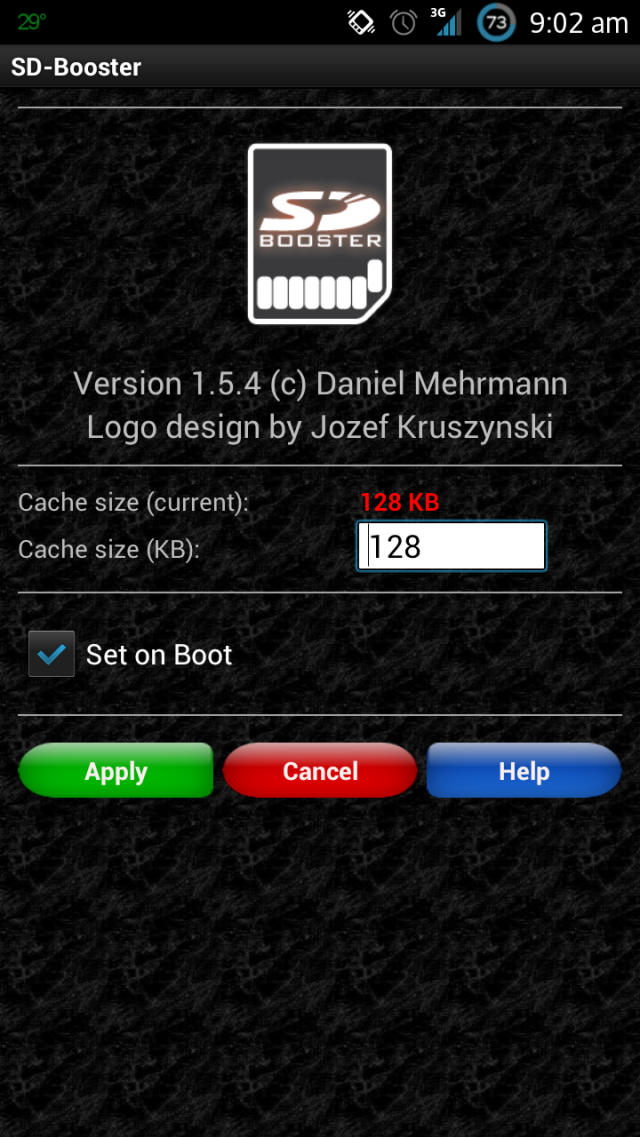Tap the red 128 KB current value
The width and height of the screenshot is (640, 1138).
tap(400, 502)
